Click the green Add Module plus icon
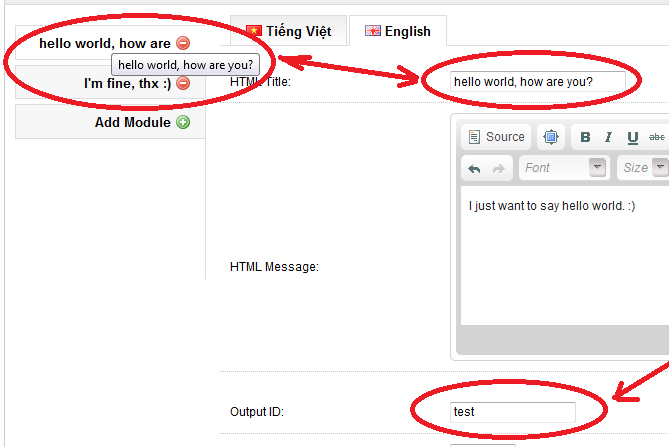 click(x=183, y=122)
